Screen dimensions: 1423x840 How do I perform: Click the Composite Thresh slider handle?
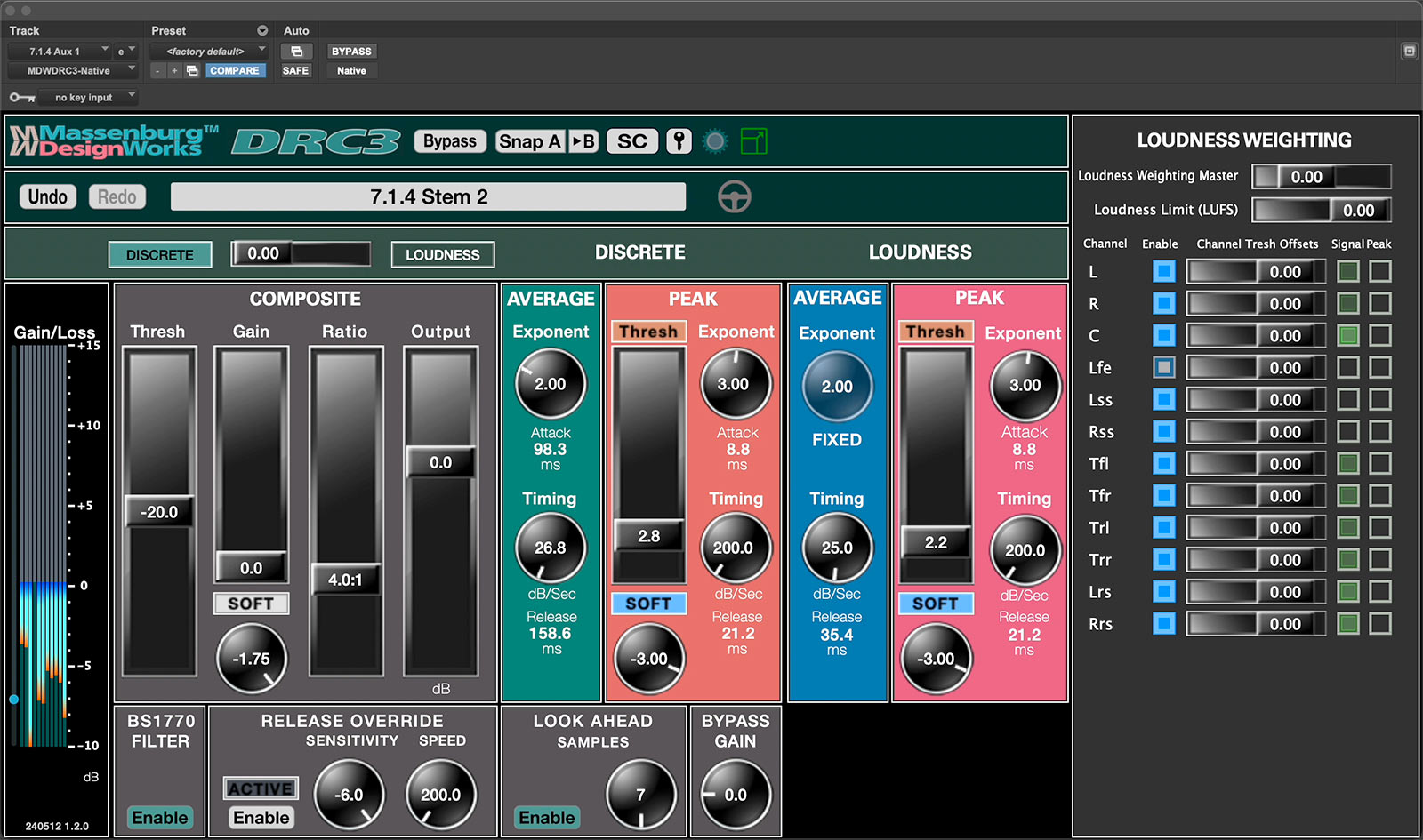[159, 512]
